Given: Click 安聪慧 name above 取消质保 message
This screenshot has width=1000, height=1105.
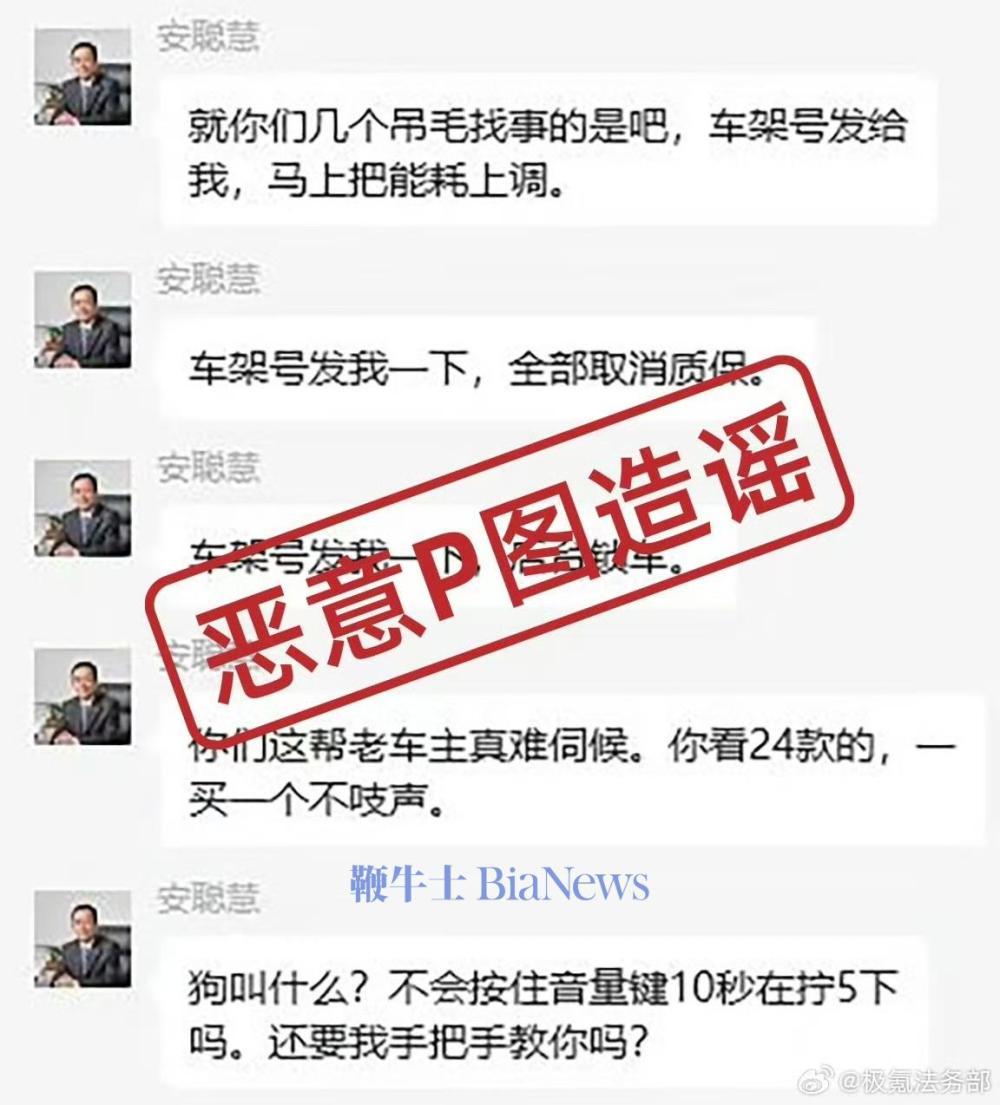Looking at the screenshot, I should pos(208,280).
